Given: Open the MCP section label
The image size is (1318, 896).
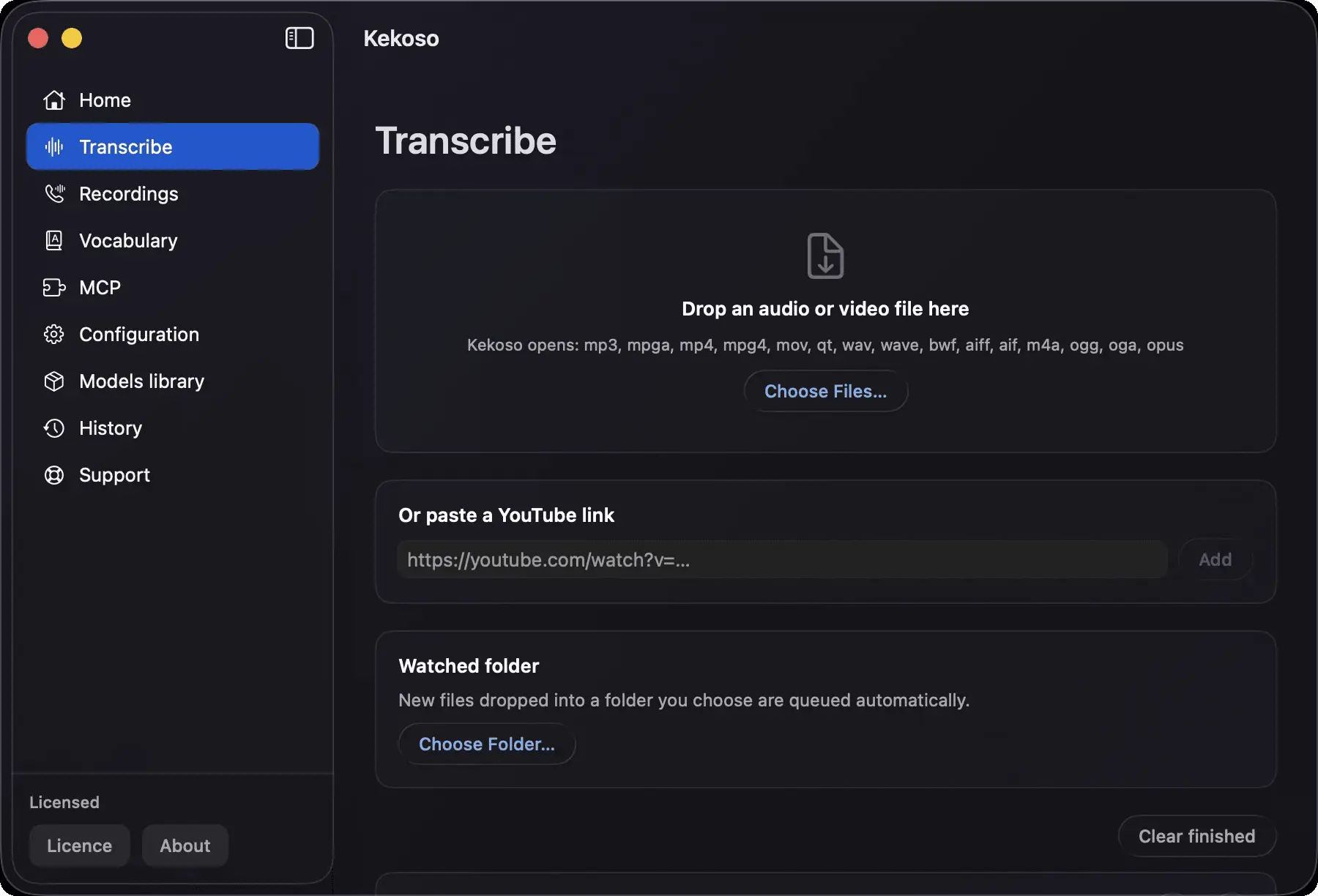Looking at the screenshot, I should [x=100, y=288].
